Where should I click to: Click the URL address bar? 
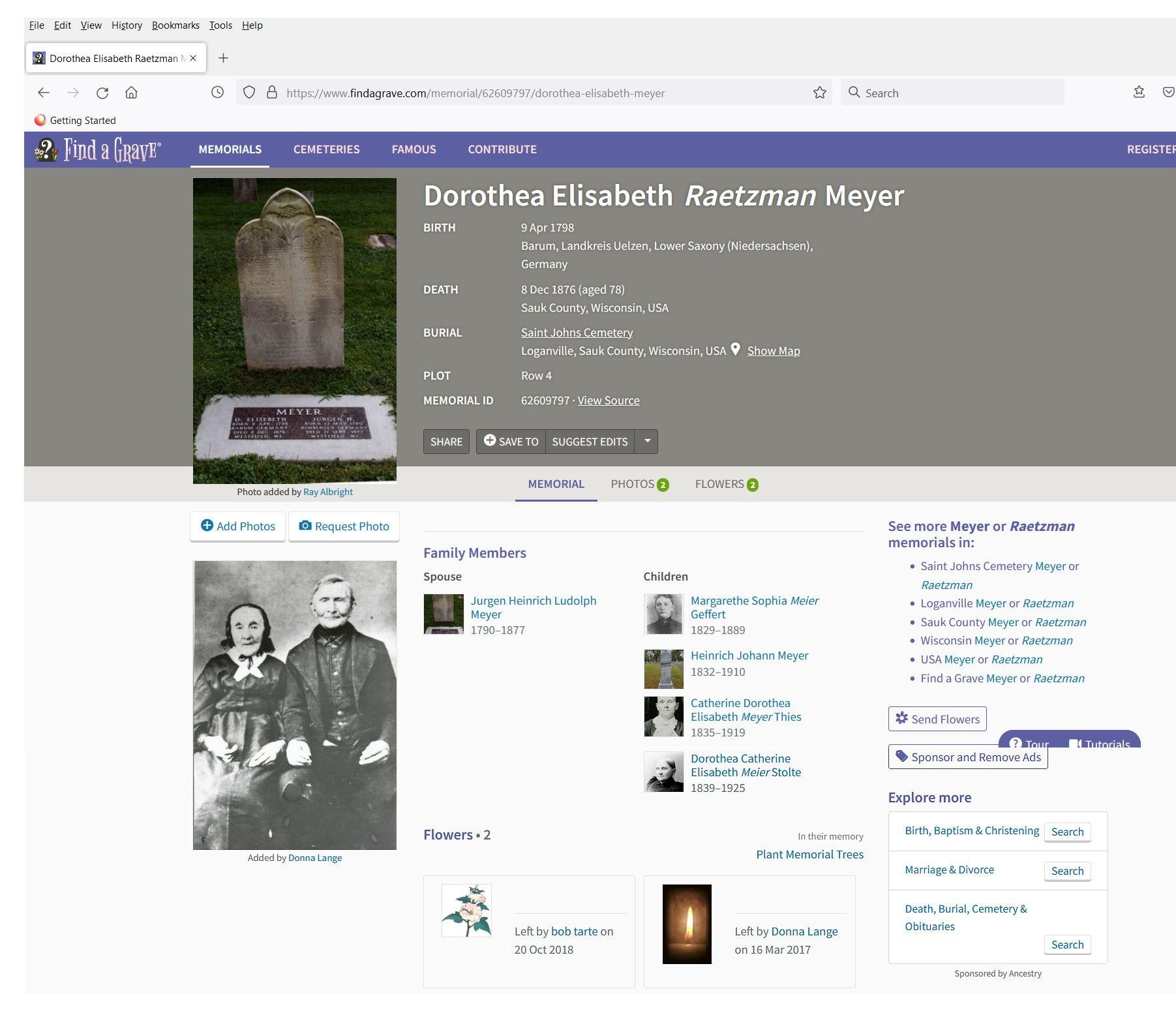[535, 93]
